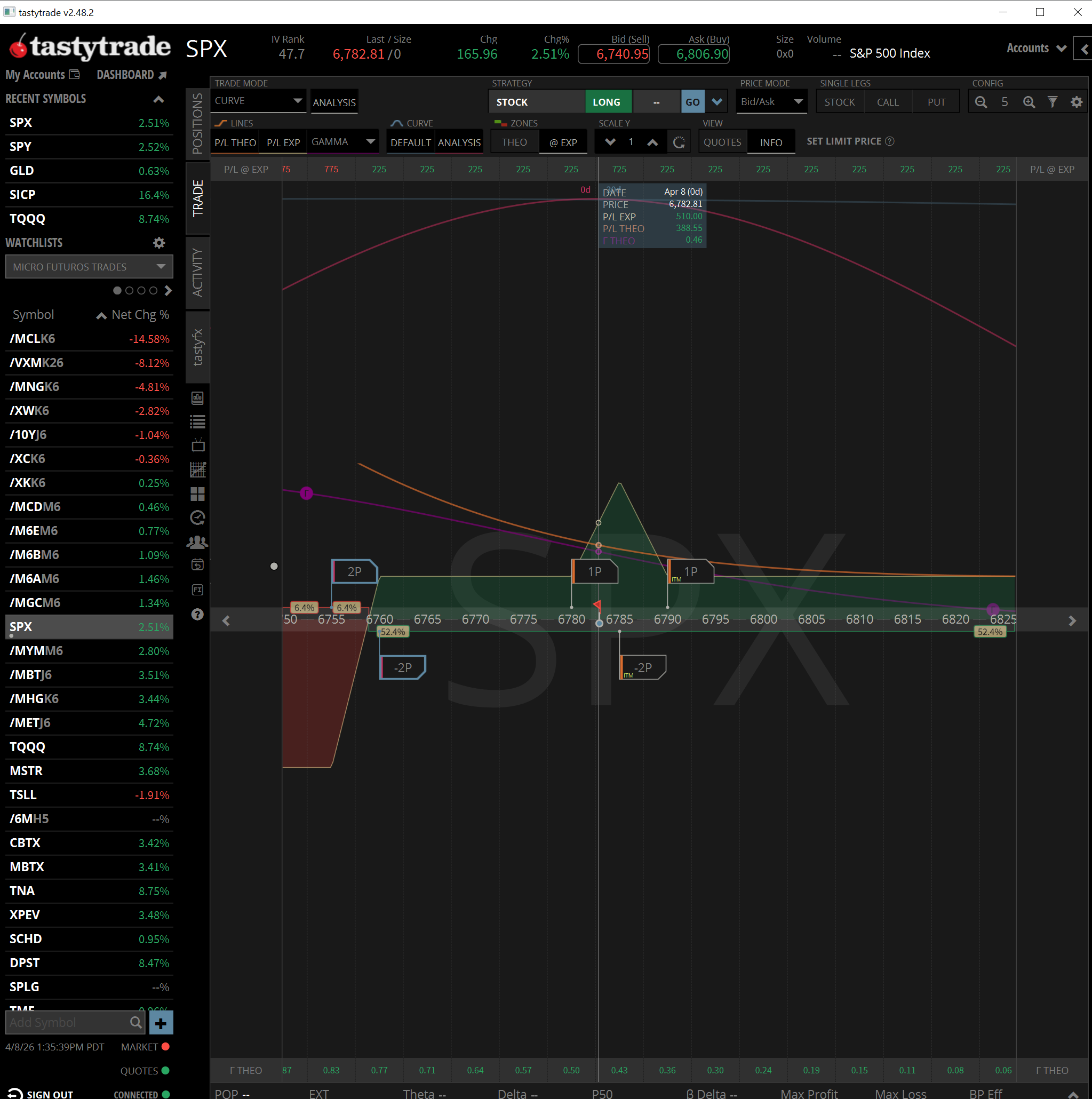
Task: Click the grid chart icon in sidebar
Action: pyautogui.click(x=197, y=469)
